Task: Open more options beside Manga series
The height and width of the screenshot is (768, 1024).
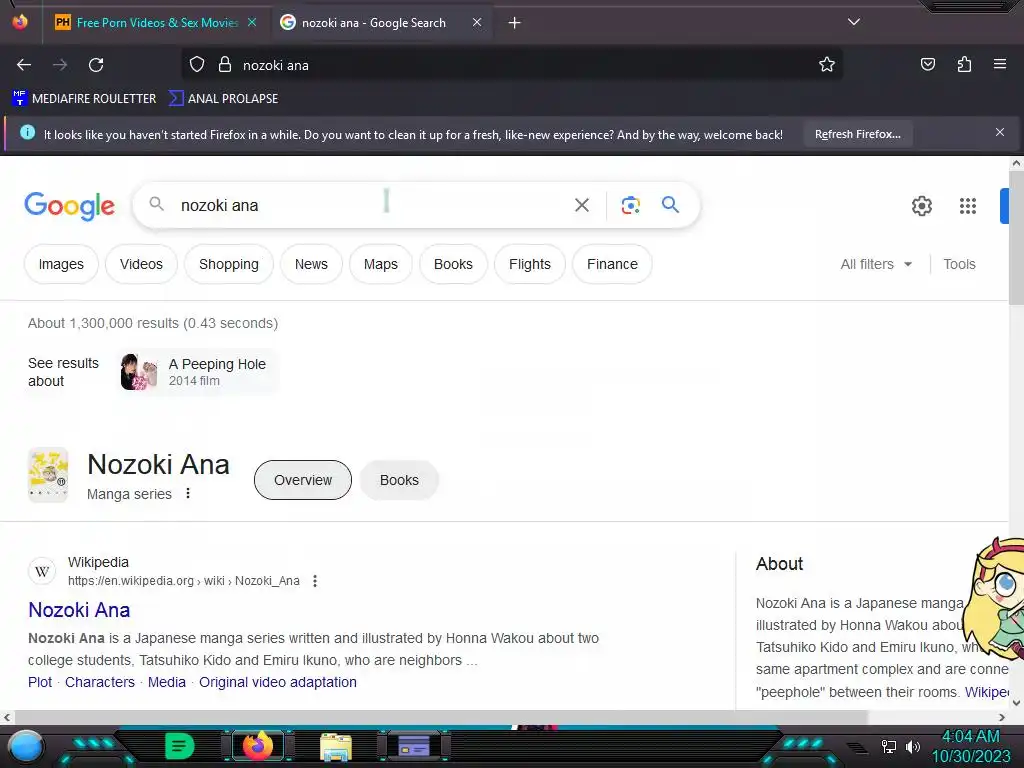Action: 188,493
